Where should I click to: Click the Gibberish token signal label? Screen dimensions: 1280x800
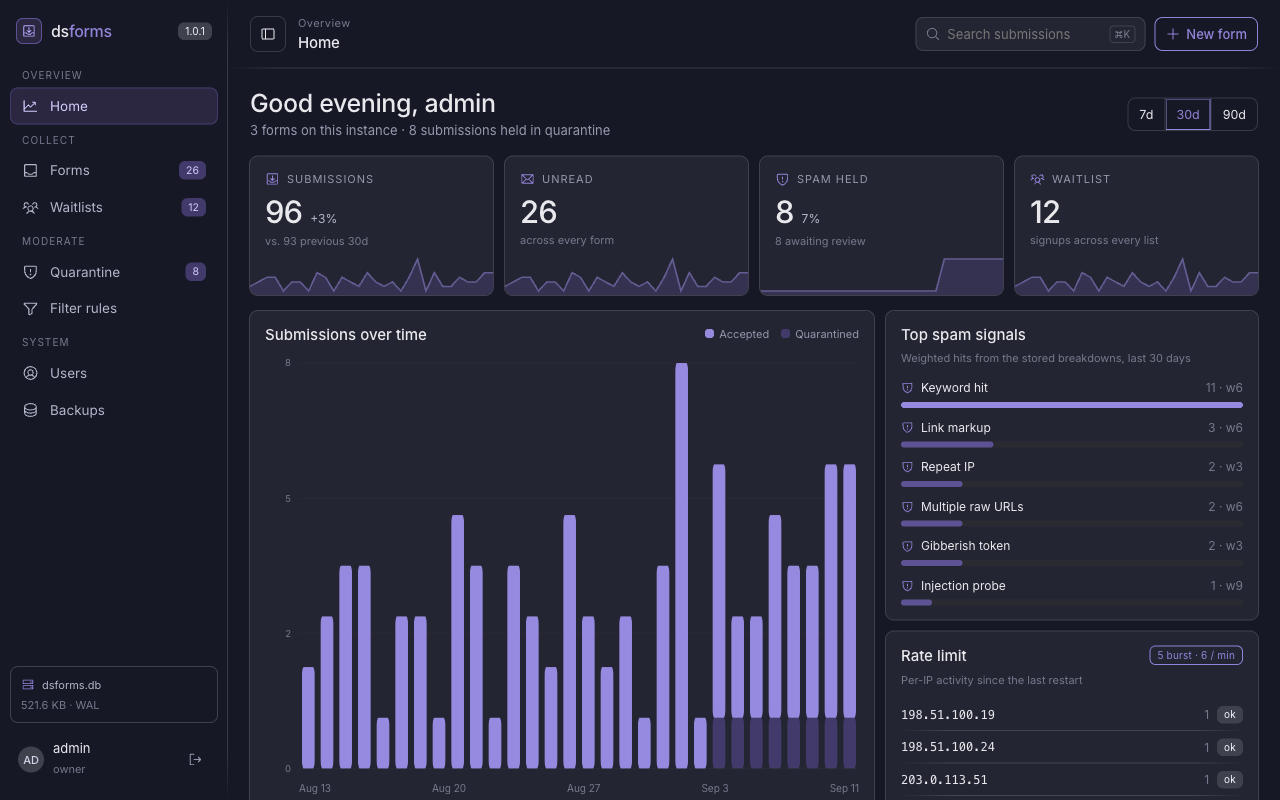pos(965,546)
